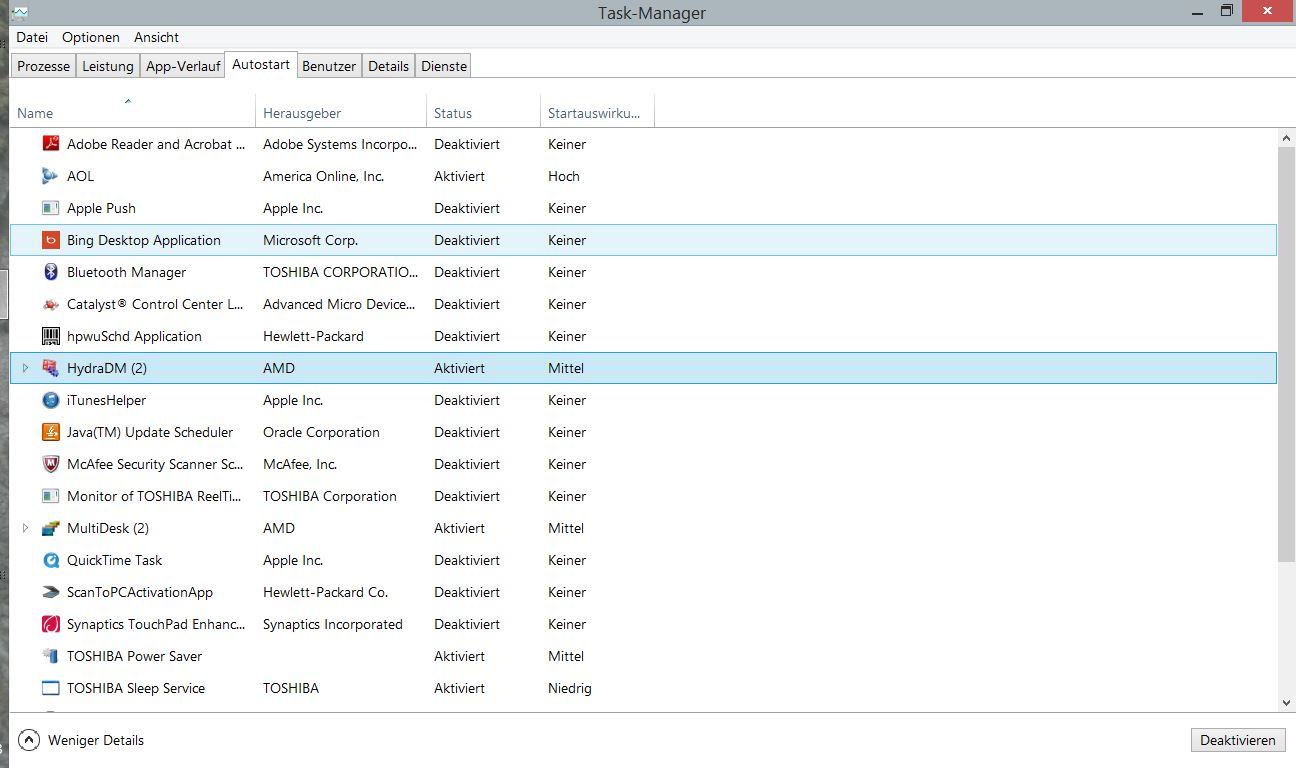1296x768 pixels.
Task: Click the Catalyst Control Center icon
Action: coord(51,304)
